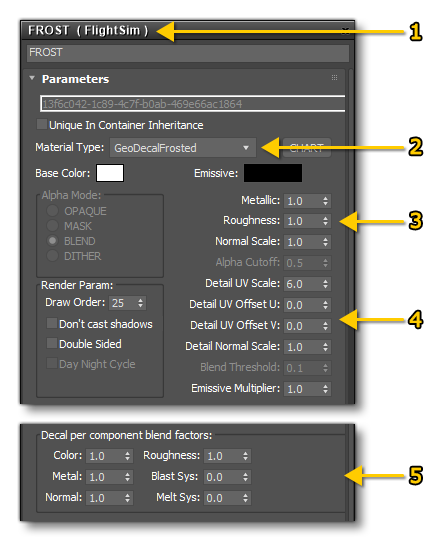Click the Parameters rollout header text
This screenshot has height=541, width=435.
click(x=76, y=79)
